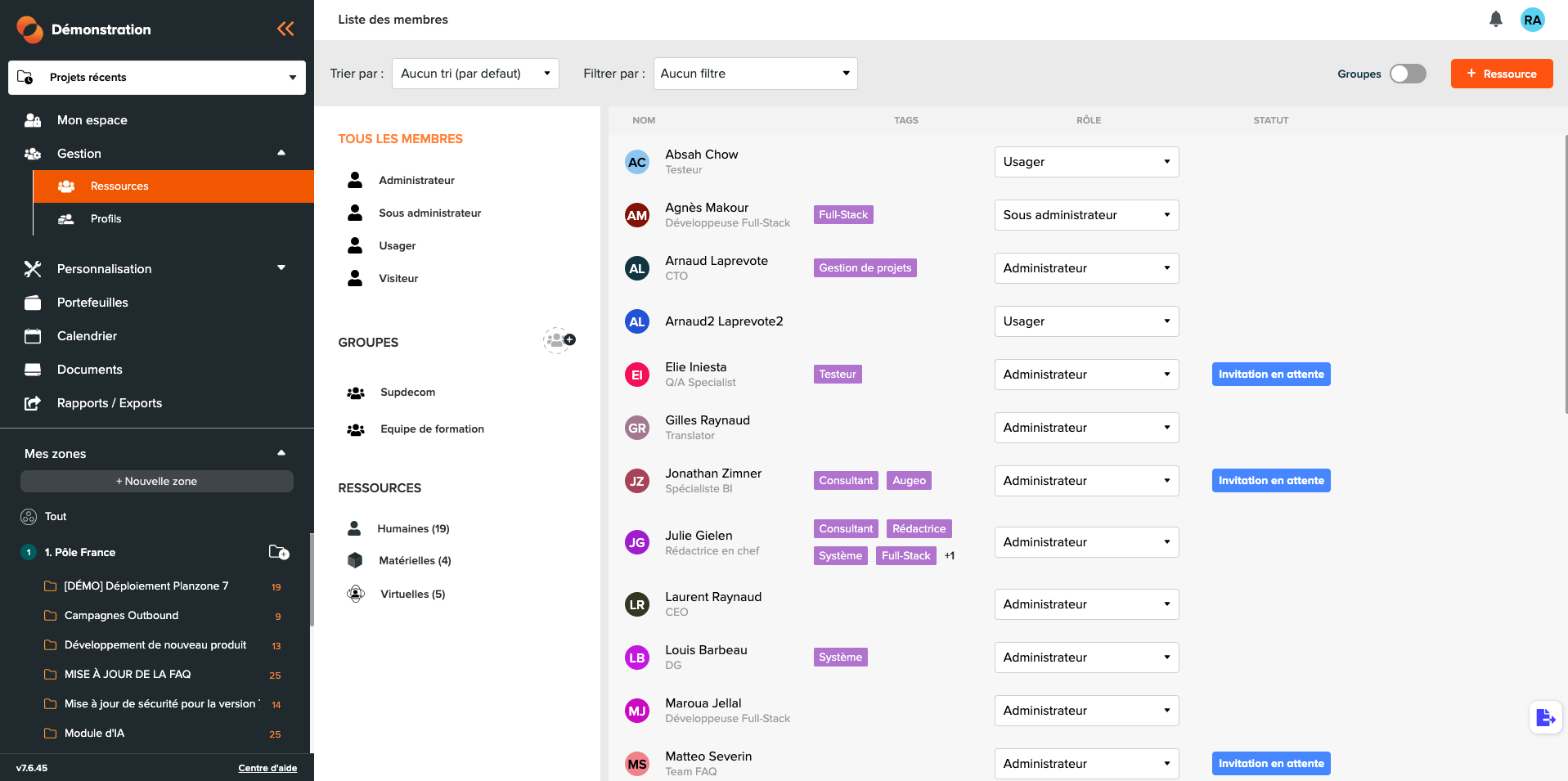Enable the Groupes toggle switch
Screen dimensions: 1568x781
(1407, 74)
